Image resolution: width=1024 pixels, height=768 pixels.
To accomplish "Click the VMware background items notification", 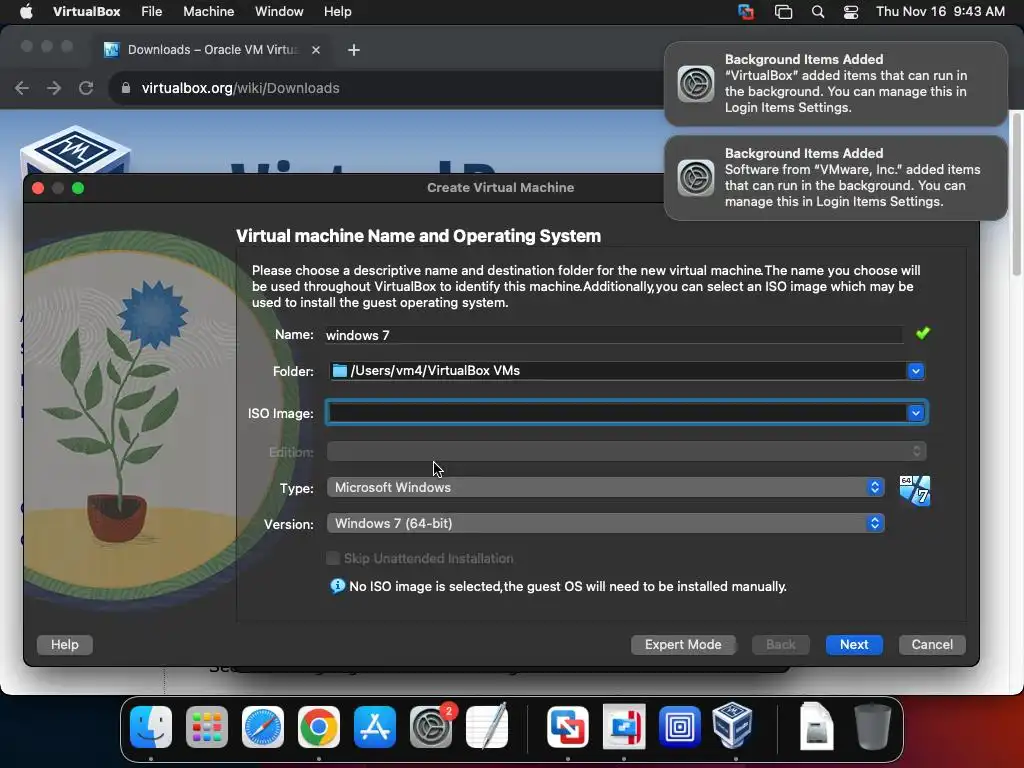I will 835,178.
